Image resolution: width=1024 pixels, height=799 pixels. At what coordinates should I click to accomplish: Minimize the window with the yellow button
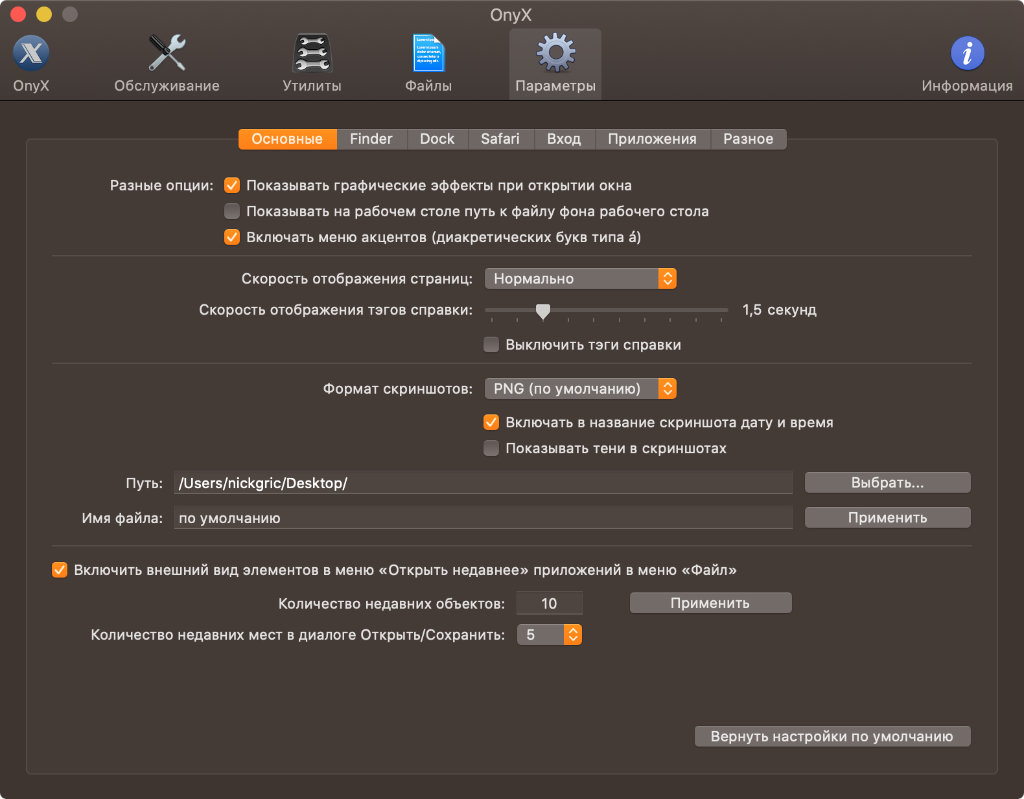coord(44,14)
